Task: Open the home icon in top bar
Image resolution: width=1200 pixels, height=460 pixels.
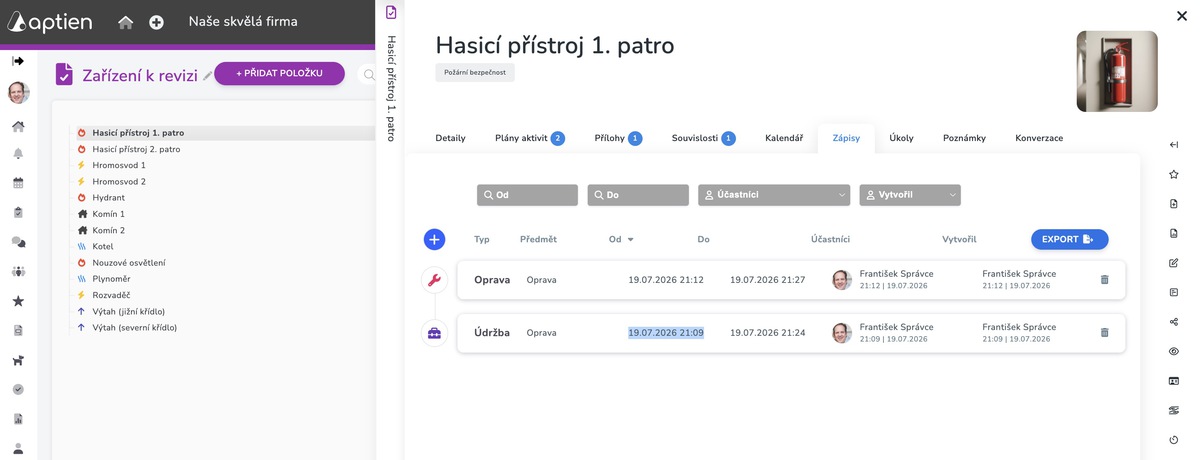Action: 125,22
